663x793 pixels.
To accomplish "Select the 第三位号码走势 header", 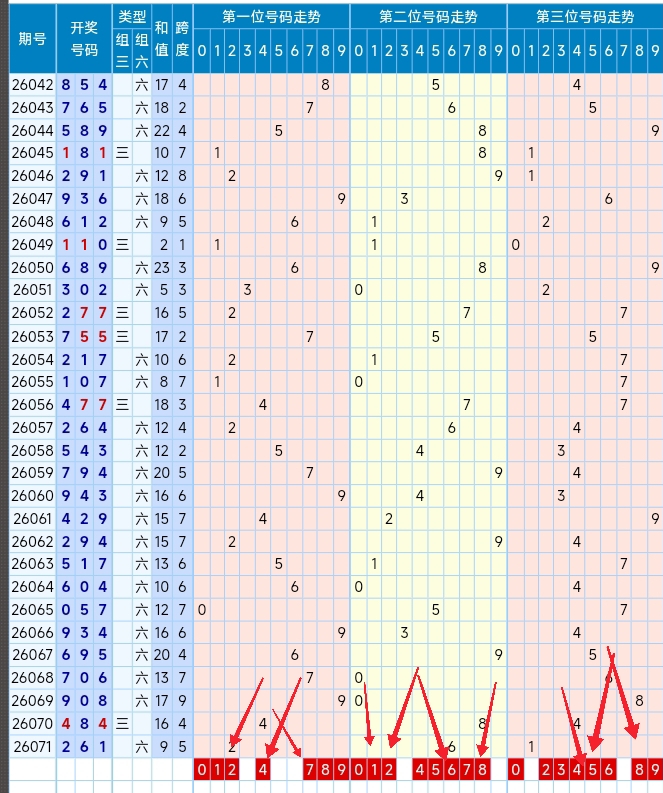I will click(585, 17).
